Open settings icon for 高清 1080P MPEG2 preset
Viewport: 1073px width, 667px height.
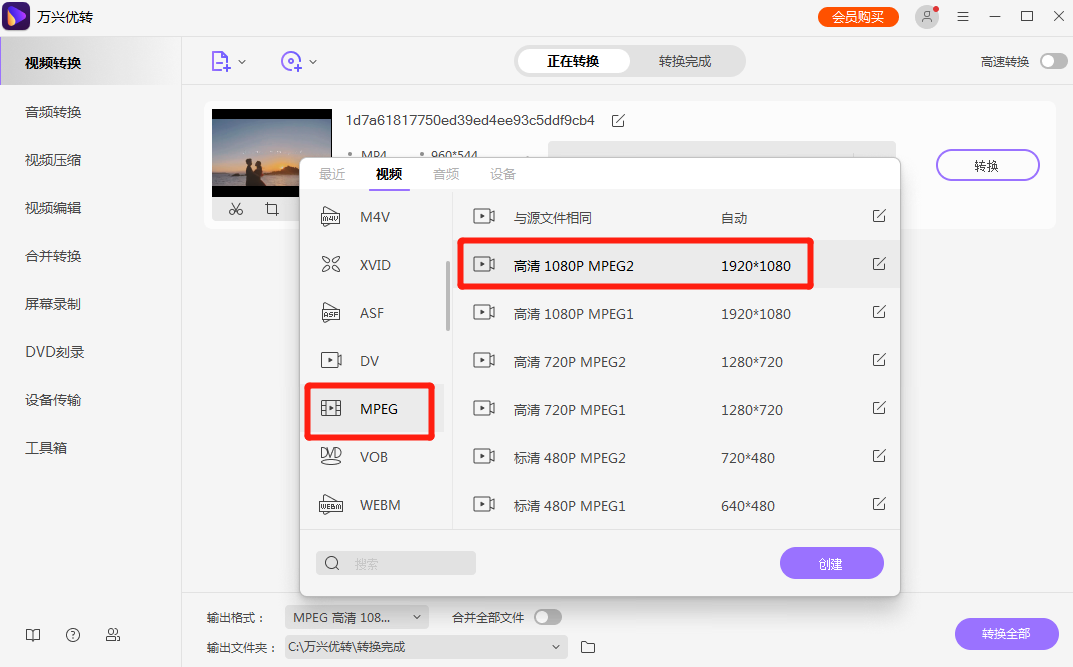pyautogui.click(x=879, y=264)
